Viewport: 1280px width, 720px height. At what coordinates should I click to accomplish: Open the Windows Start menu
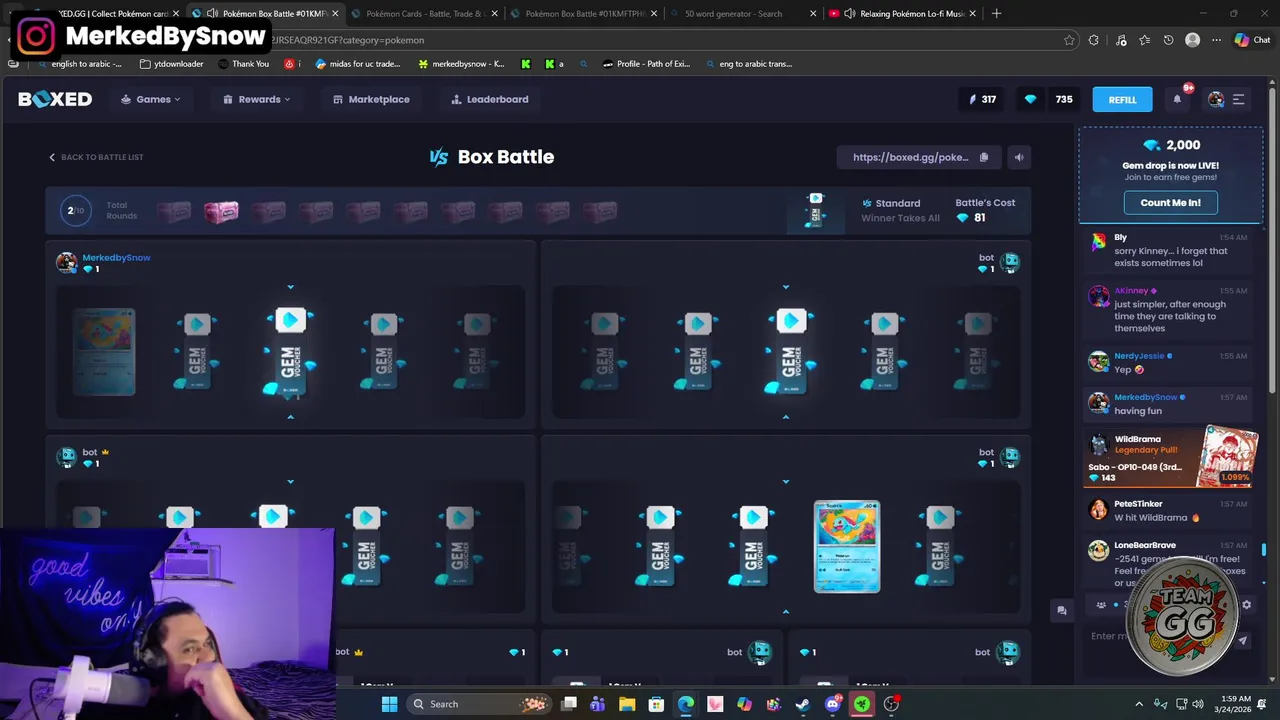389,704
